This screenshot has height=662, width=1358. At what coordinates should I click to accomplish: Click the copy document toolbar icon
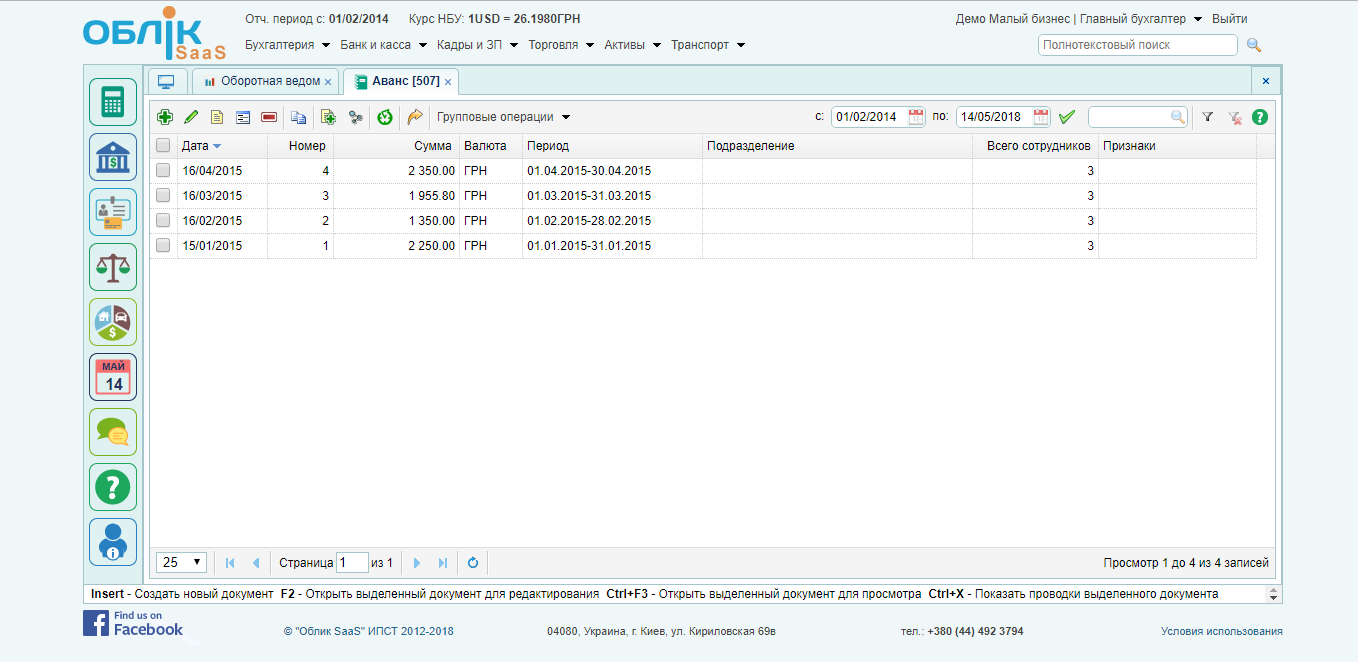(298, 117)
